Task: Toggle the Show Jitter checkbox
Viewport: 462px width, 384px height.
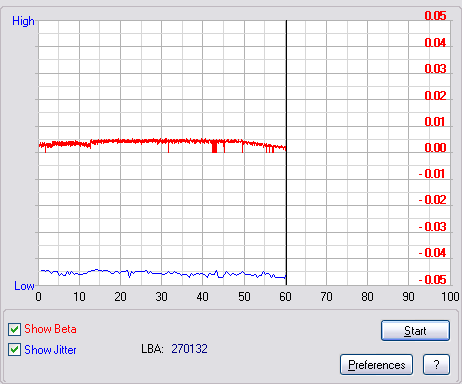Action: tap(14, 350)
